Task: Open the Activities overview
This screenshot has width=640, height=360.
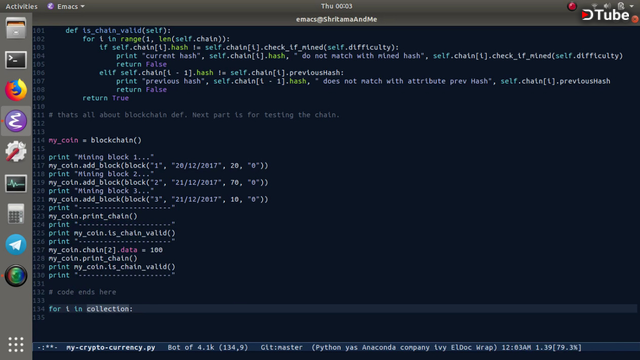Action: click(x=21, y=6)
